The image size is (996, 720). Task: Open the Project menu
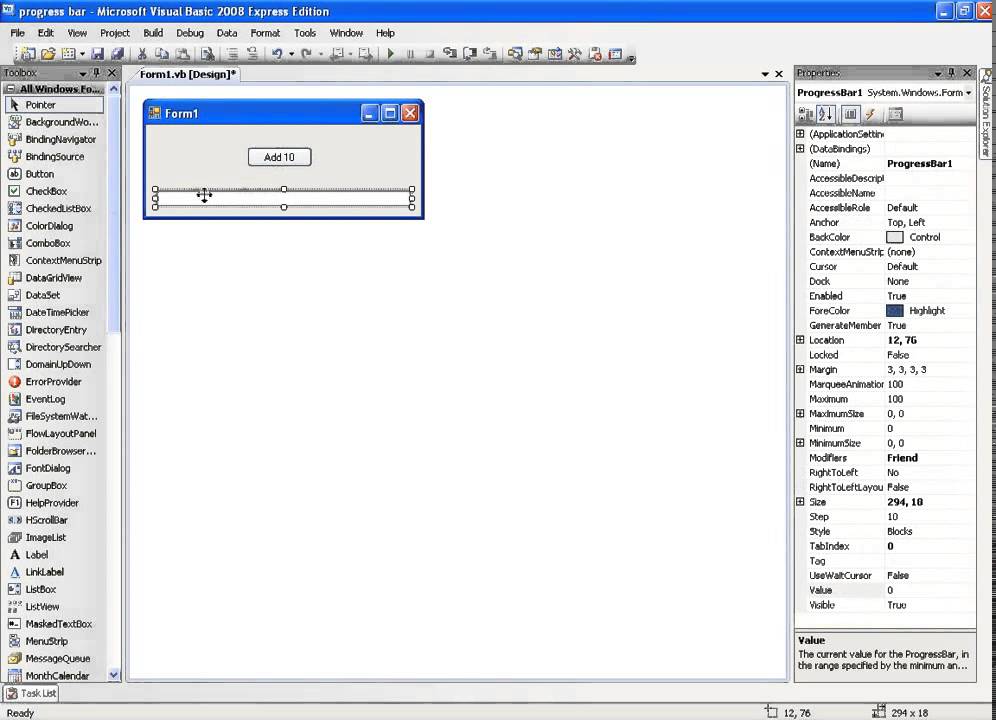point(114,33)
